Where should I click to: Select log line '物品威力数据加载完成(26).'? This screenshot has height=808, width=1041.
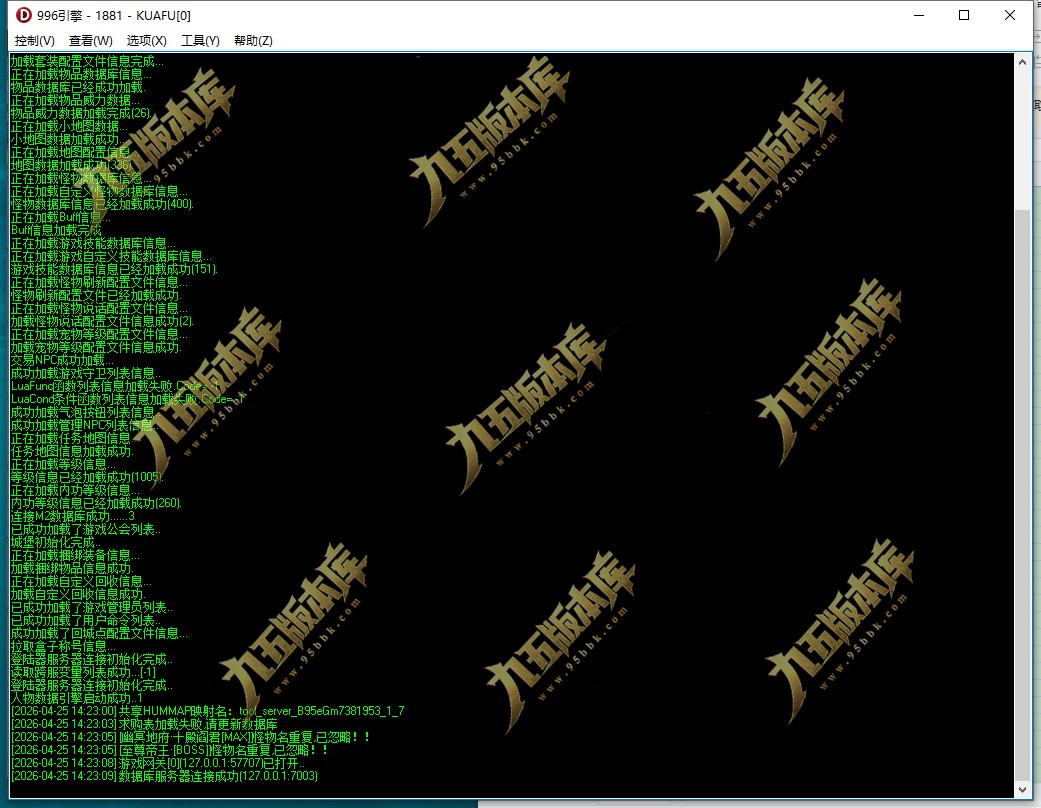click(81, 113)
